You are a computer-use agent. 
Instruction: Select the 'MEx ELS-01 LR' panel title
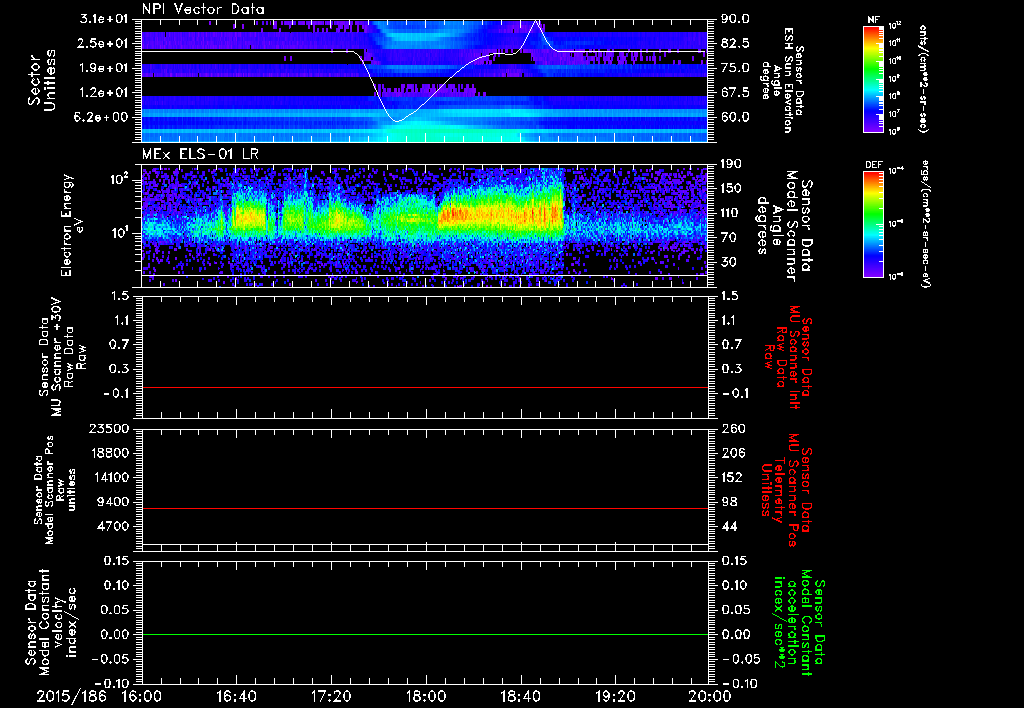[x=200, y=155]
